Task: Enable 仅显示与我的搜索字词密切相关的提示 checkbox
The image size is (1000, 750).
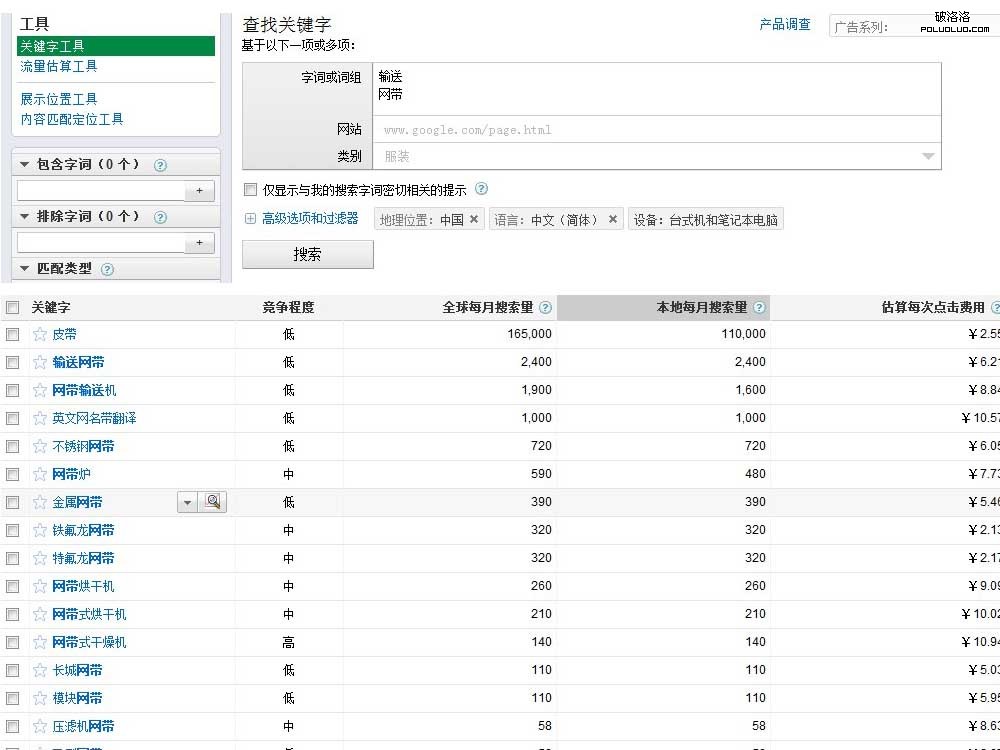Action: tap(250, 189)
